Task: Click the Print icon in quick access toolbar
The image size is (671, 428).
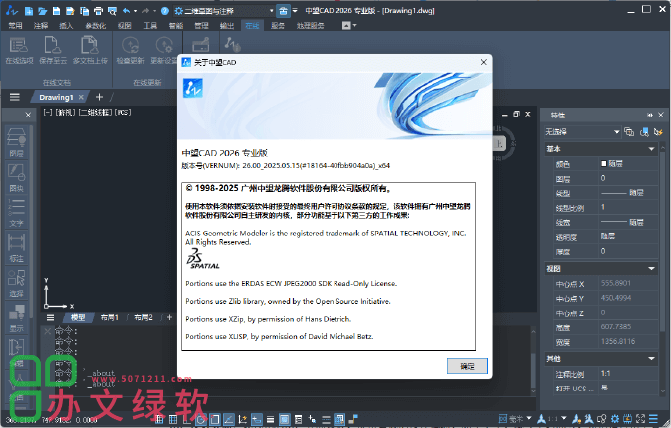Action: (x=98, y=11)
